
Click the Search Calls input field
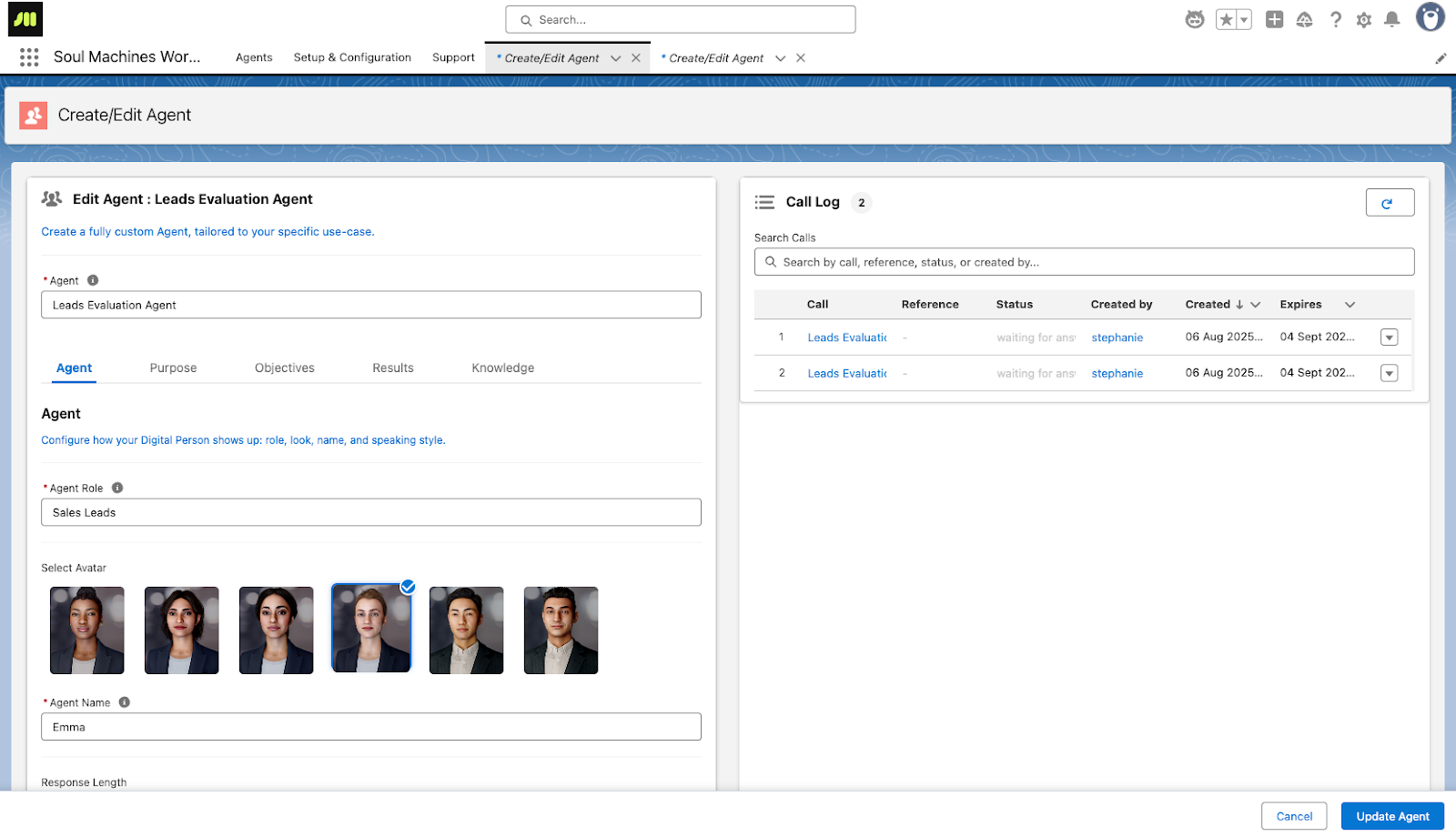1084,262
